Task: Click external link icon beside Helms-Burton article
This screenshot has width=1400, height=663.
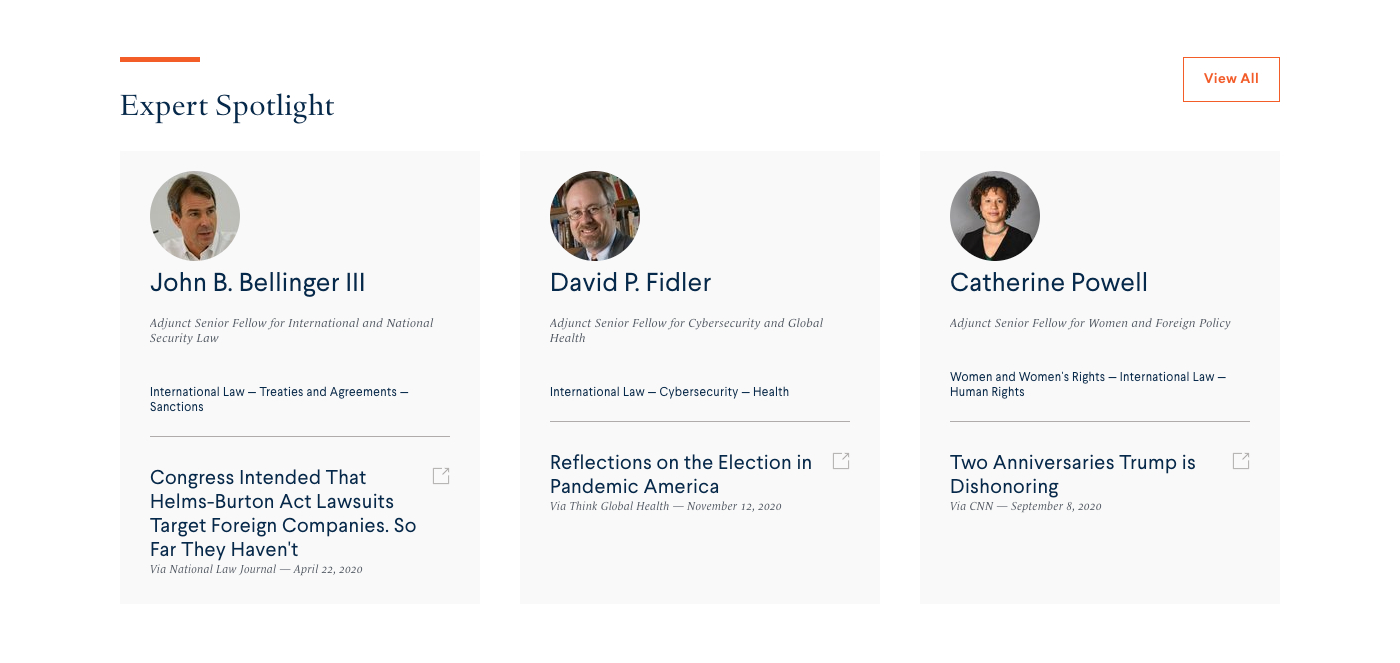Action: pos(441,476)
